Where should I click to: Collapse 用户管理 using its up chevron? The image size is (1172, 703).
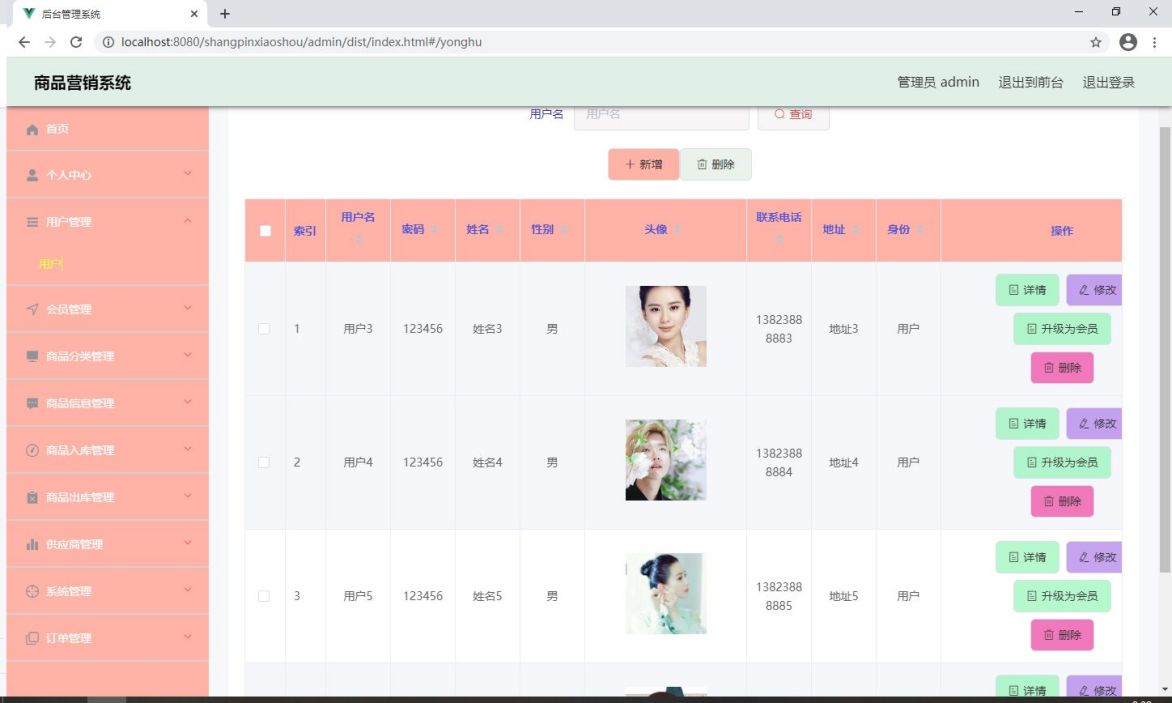point(188,220)
